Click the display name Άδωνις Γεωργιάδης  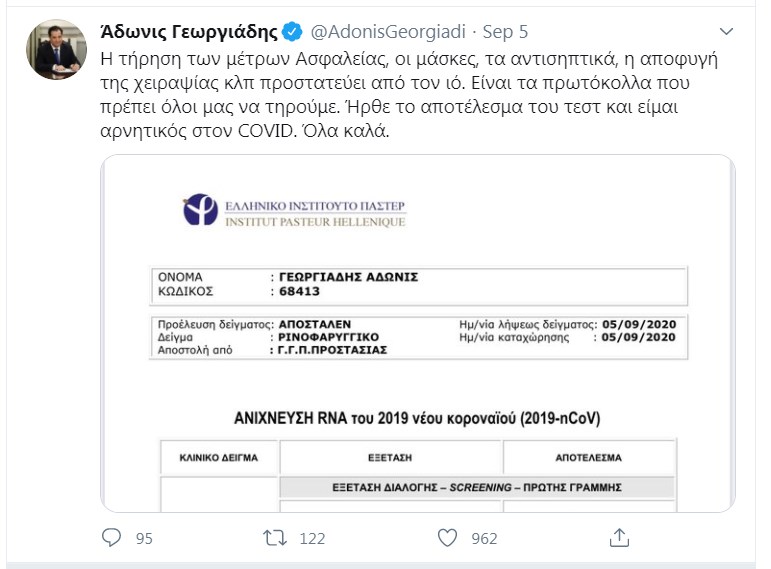pos(189,32)
